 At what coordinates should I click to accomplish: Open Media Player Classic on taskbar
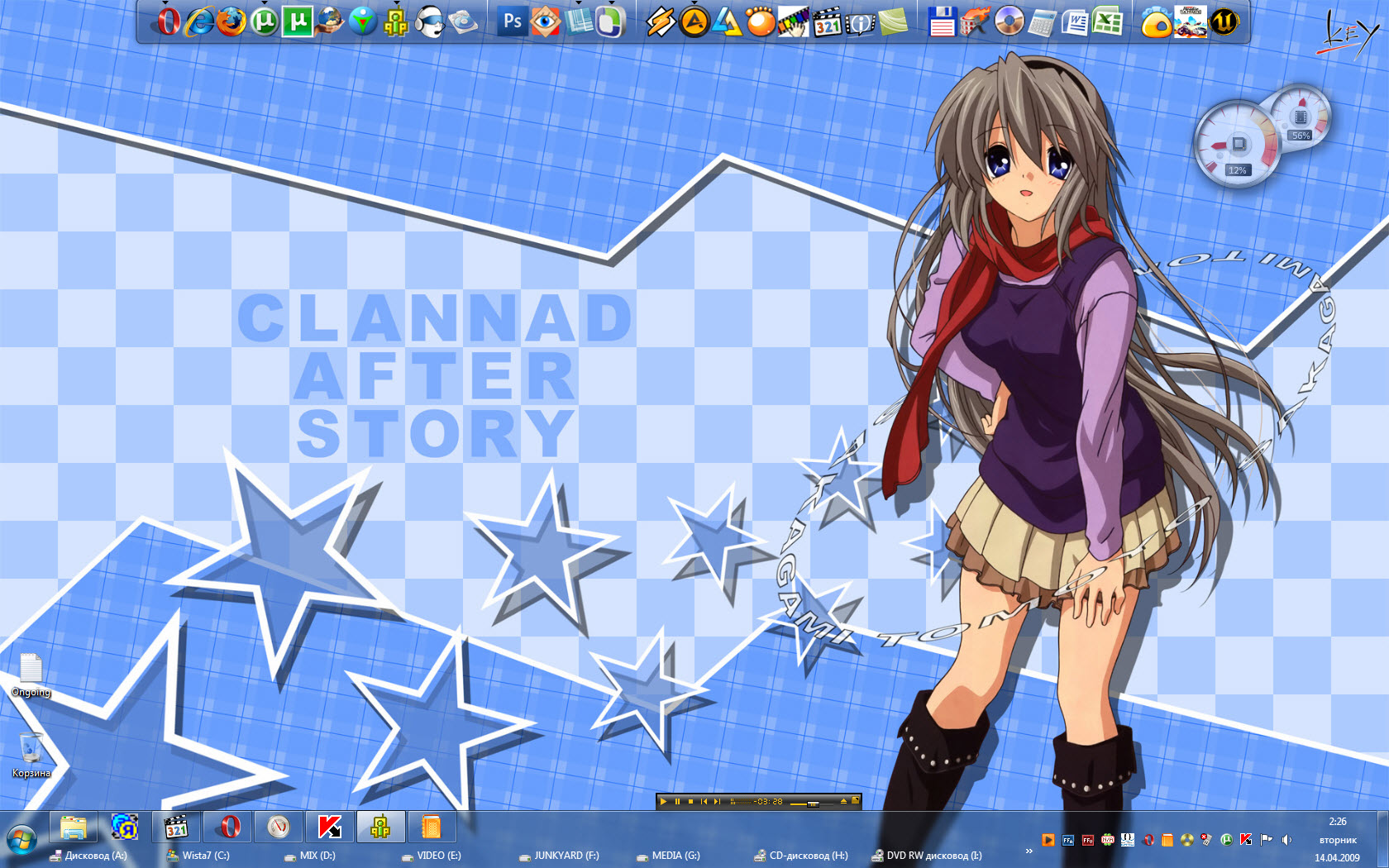click(176, 827)
